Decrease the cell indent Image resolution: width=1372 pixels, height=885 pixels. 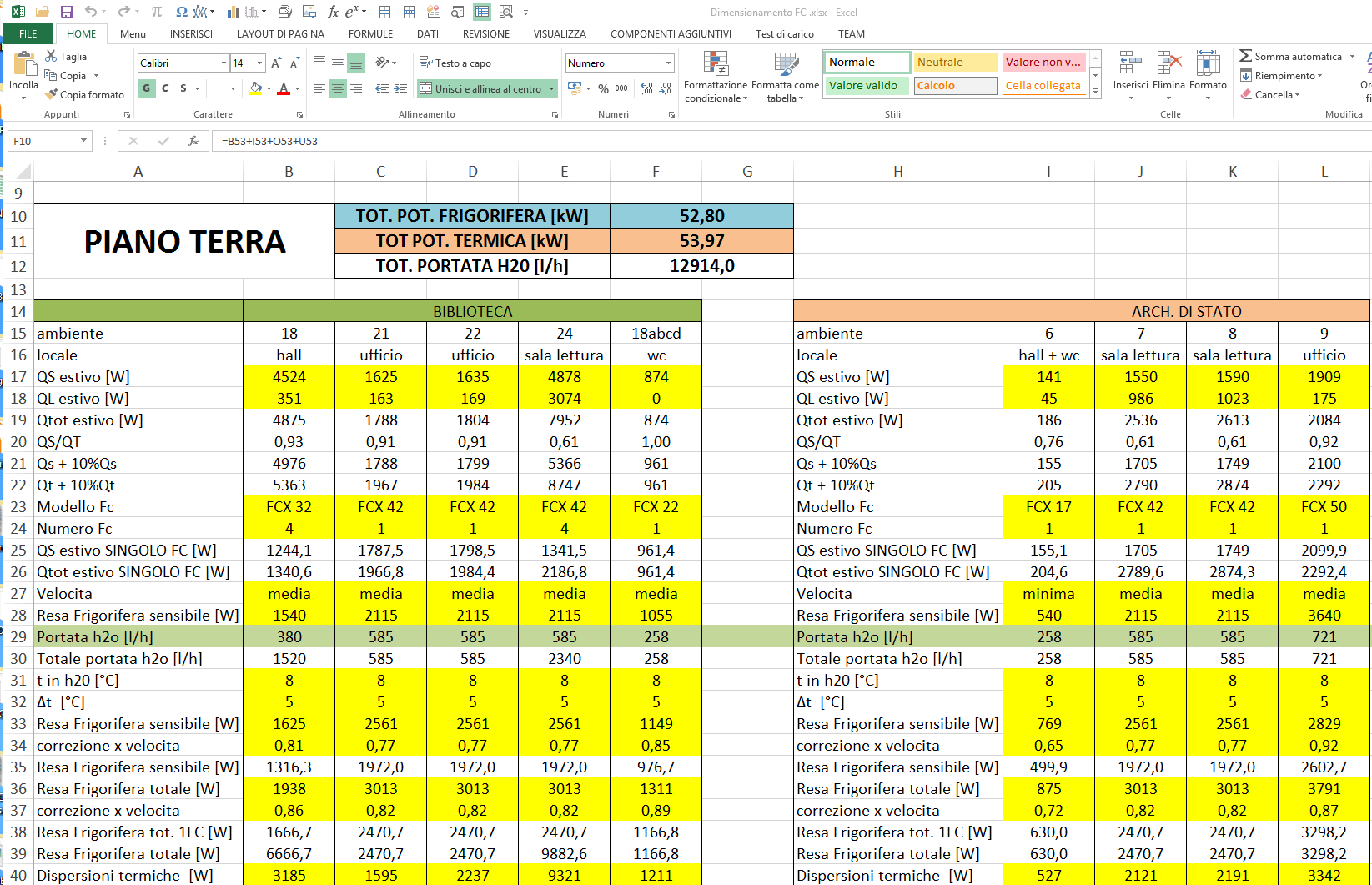382,88
